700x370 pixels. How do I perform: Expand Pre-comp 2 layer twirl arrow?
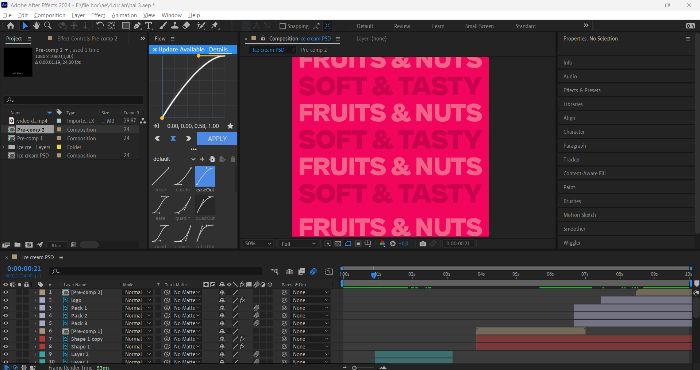(x=35, y=292)
